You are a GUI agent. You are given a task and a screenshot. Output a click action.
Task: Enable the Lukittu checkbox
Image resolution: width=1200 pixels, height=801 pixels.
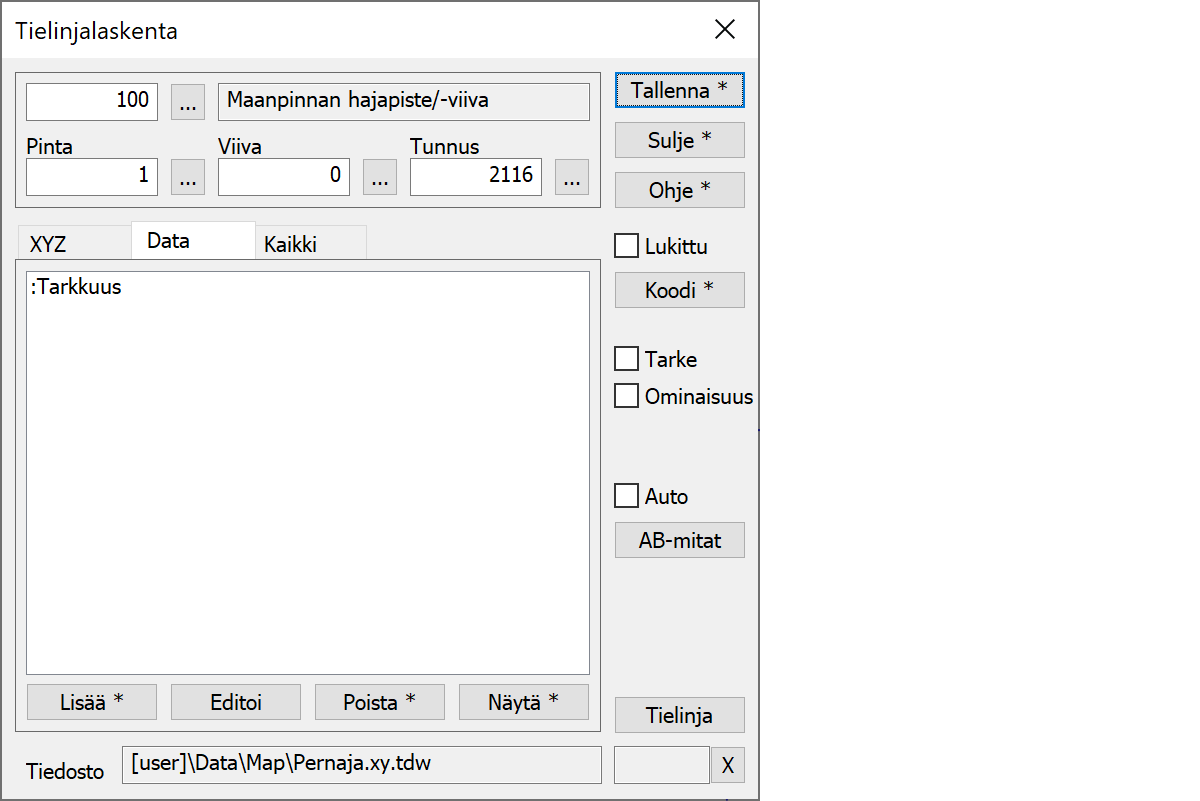click(627, 246)
